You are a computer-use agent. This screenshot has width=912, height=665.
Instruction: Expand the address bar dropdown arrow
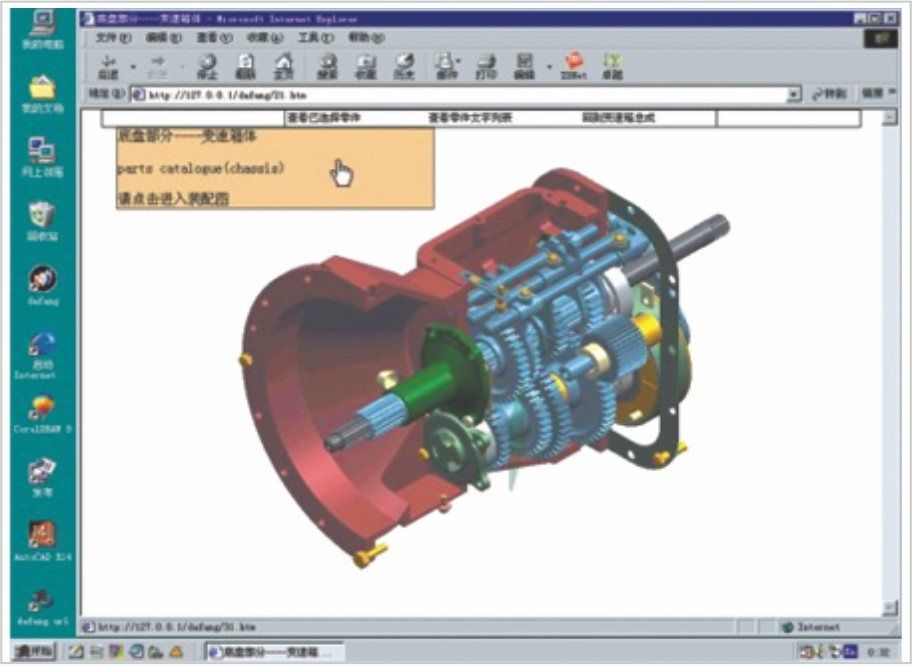pyautogui.click(x=794, y=94)
